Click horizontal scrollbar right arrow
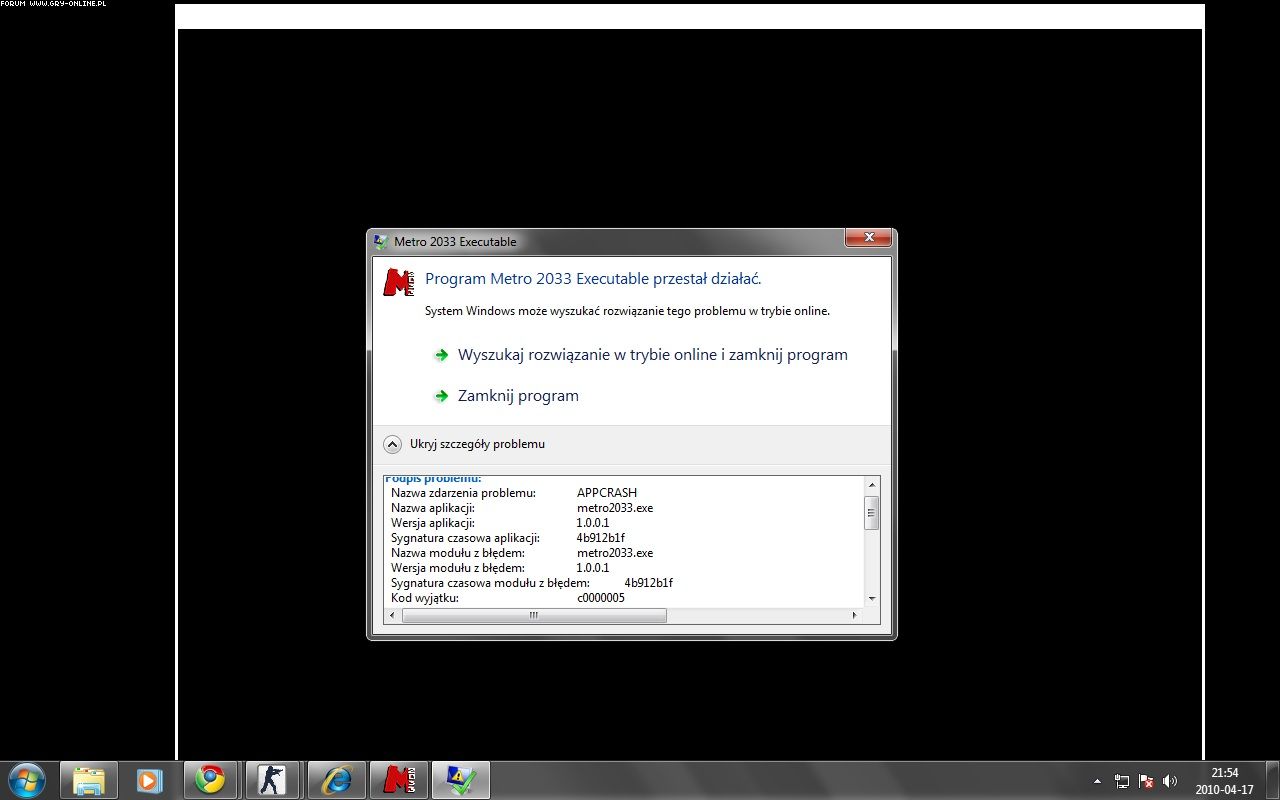 [854, 616]
